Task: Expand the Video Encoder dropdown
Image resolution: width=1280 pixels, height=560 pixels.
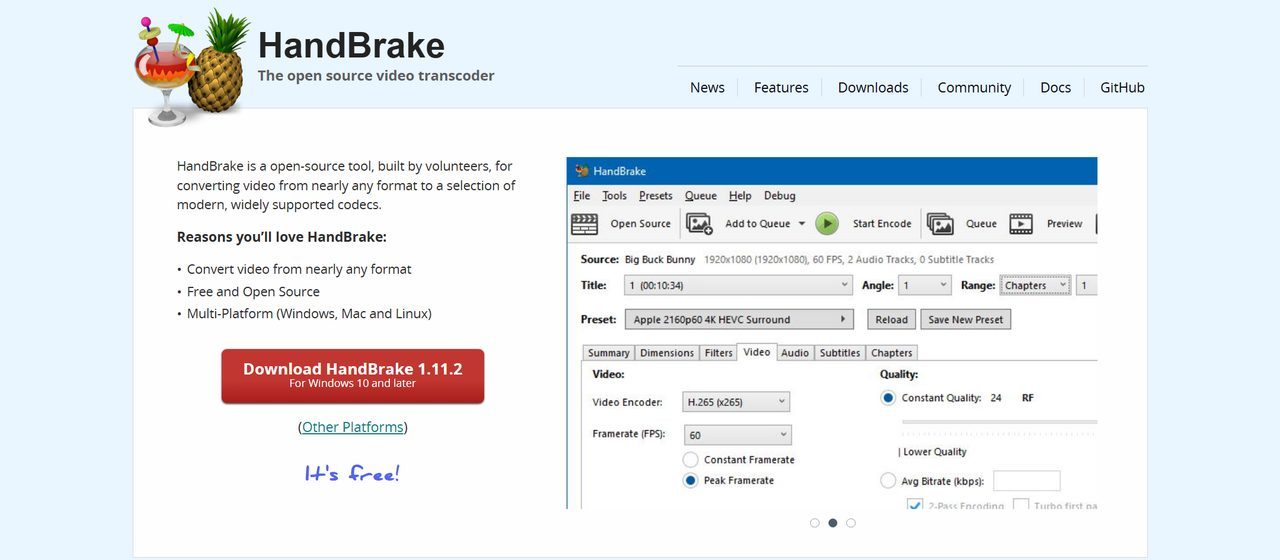Action: pyautogui.click(x=737, y=402)
